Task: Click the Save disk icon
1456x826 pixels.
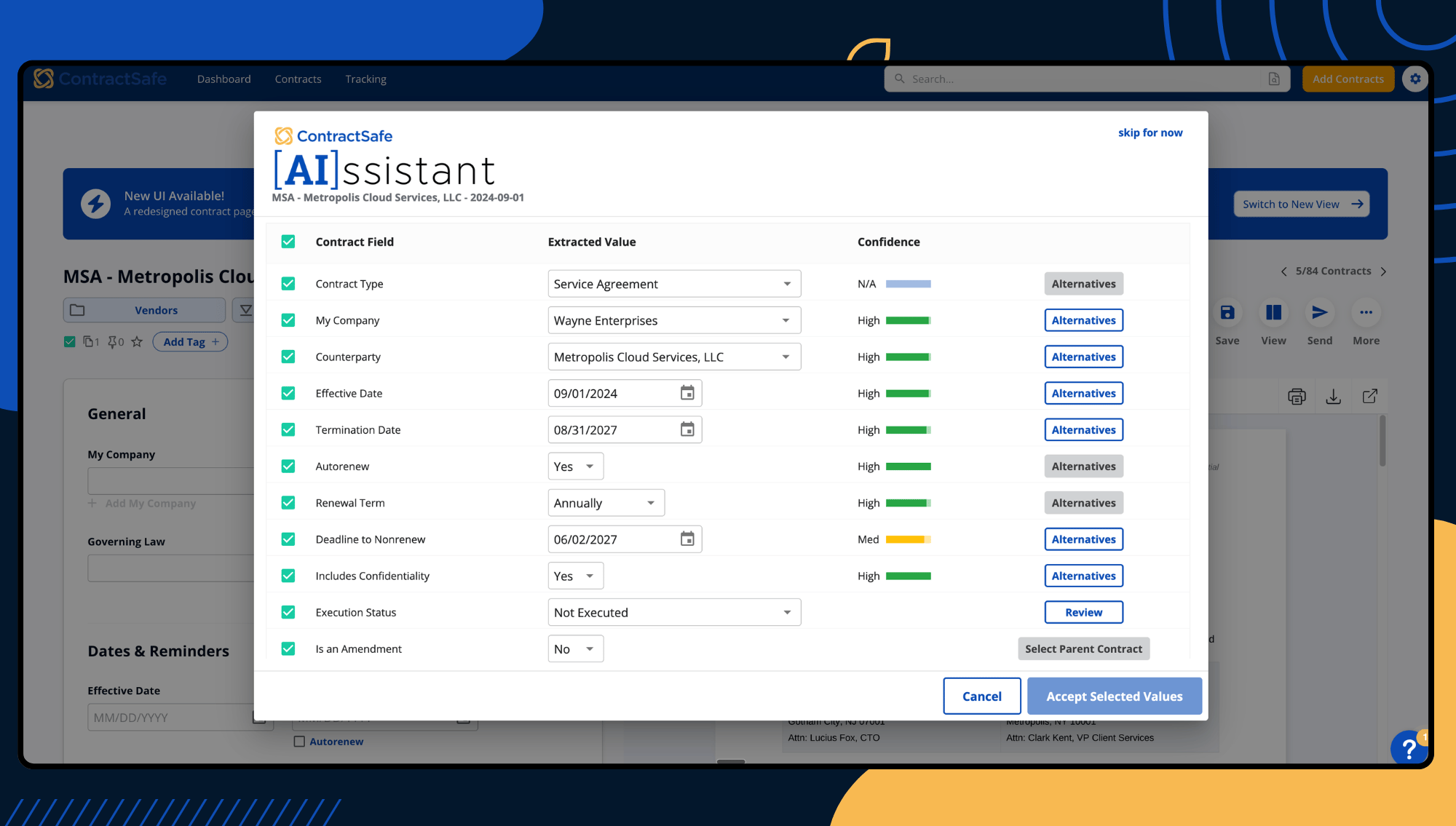Action: [x=1227, y=313]
